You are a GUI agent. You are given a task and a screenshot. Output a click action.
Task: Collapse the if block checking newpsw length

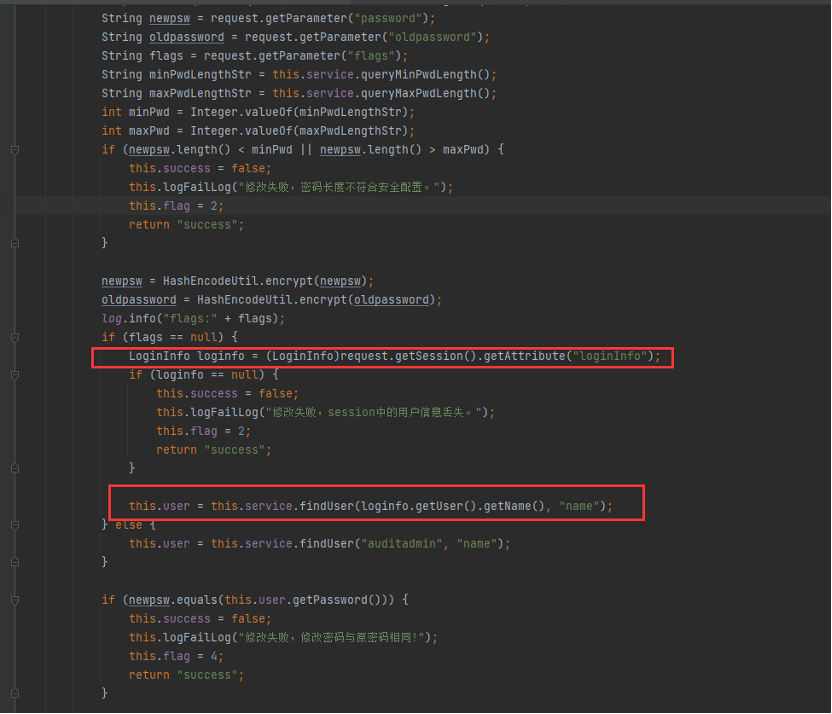[15, 149]
